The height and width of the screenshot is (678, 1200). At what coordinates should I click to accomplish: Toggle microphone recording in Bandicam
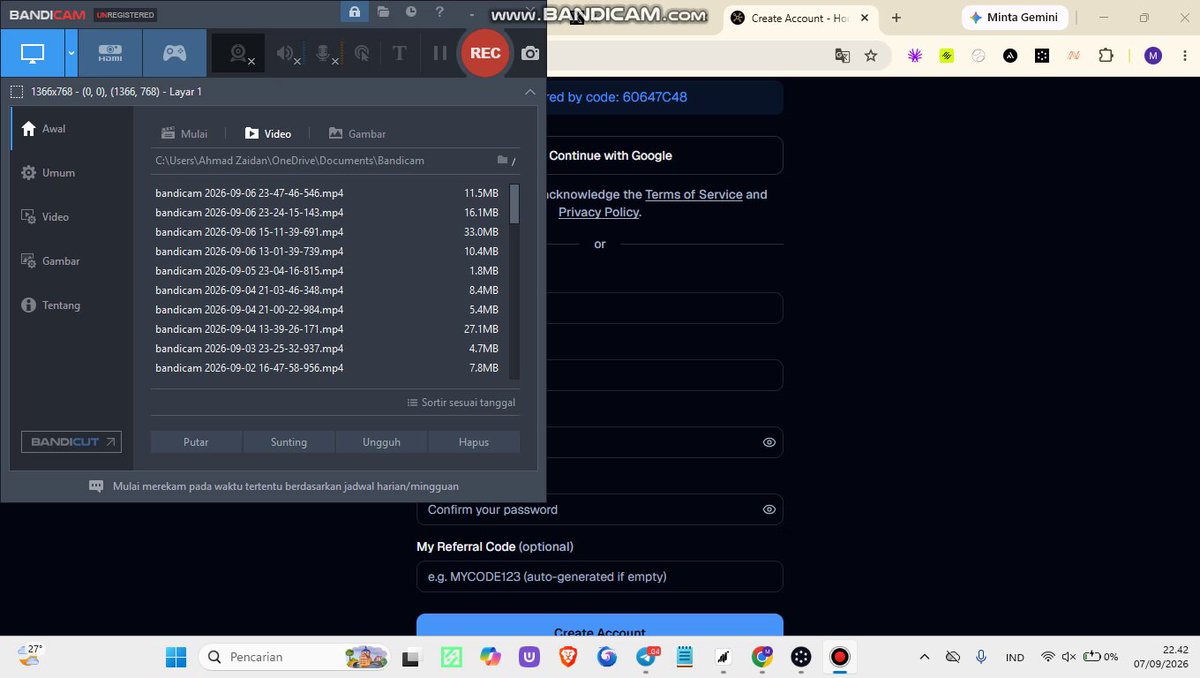(326, 54)
